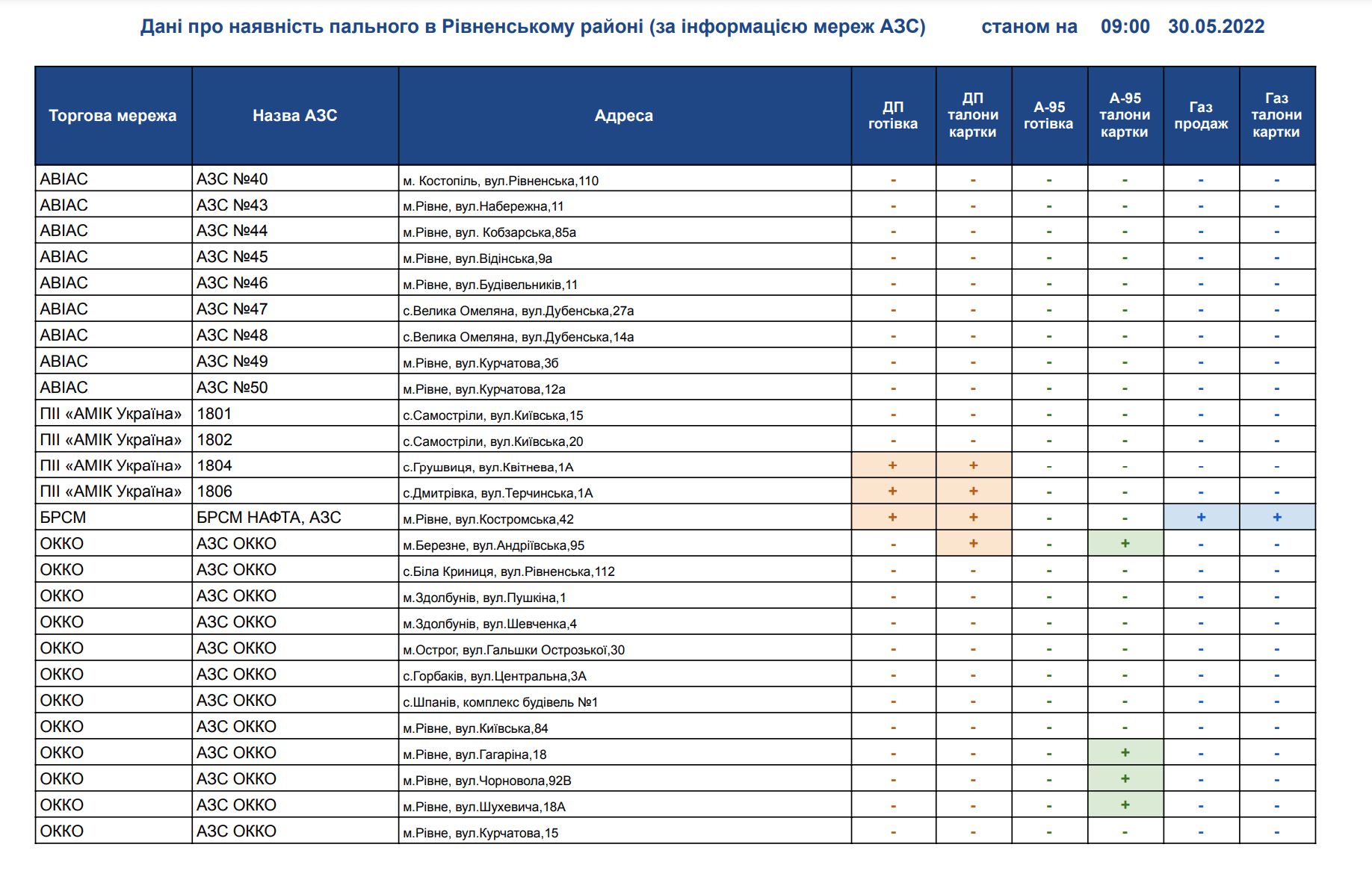Select the Торгова мережа column header
Image resolution: width=1372 pixels, height=871 pixels.
tap(113, 116)
